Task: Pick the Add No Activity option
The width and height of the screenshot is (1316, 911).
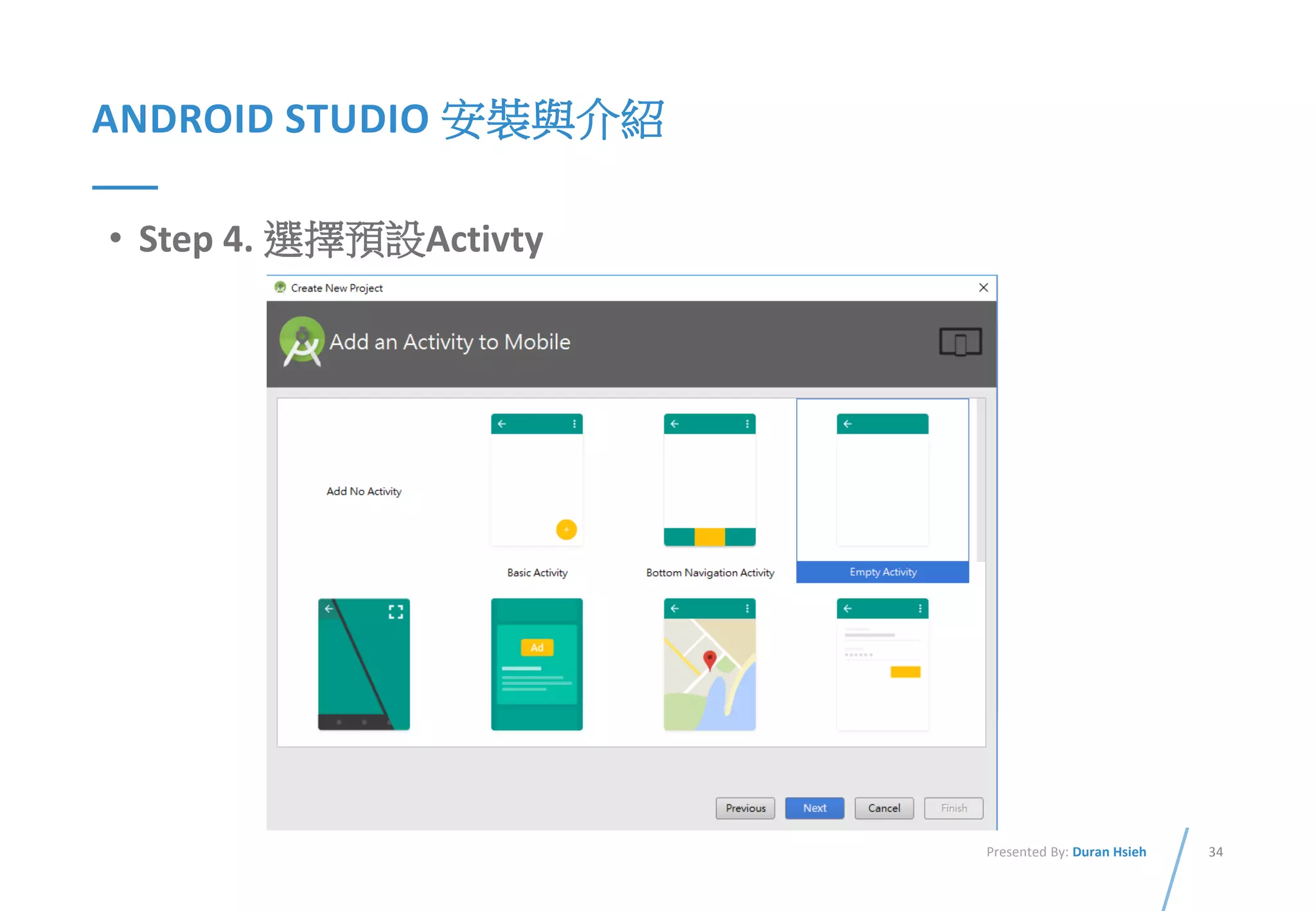Action: point(364,491)
